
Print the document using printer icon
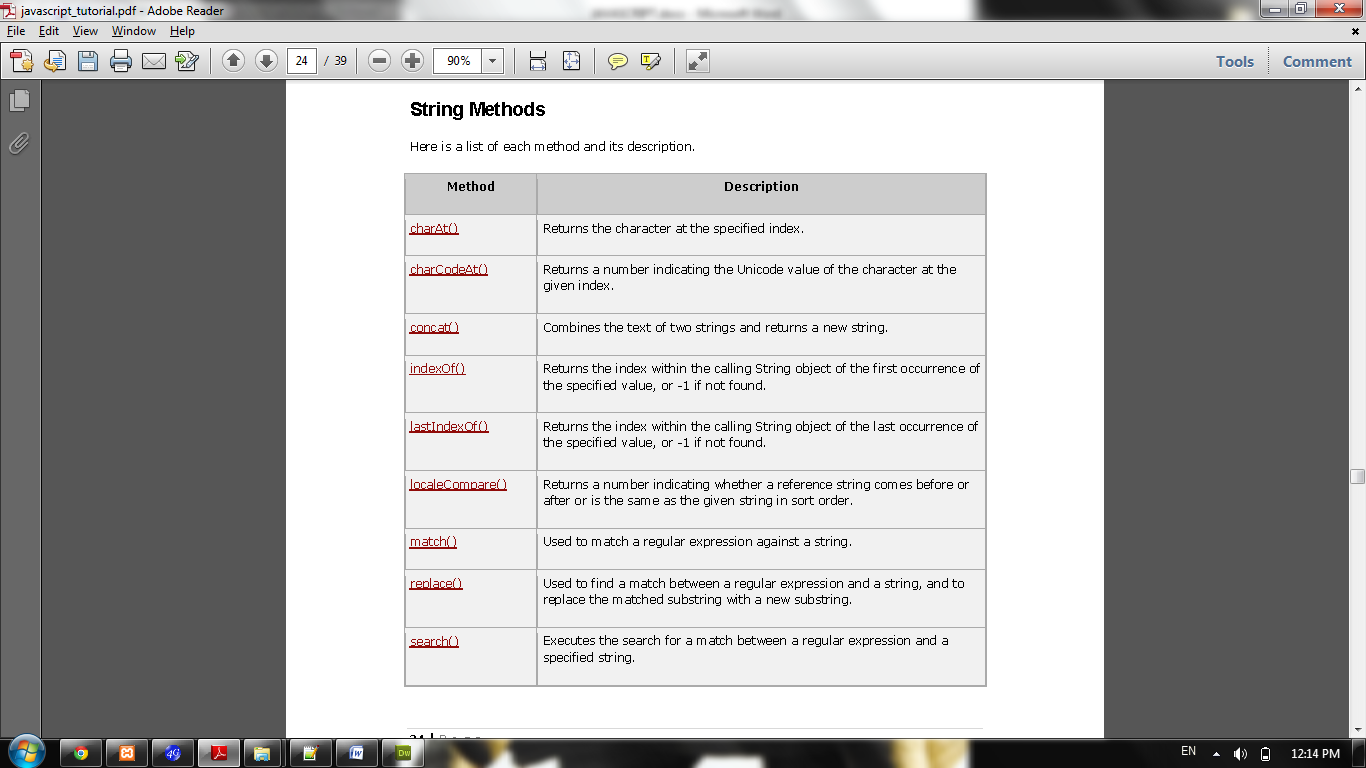[121, 61]
